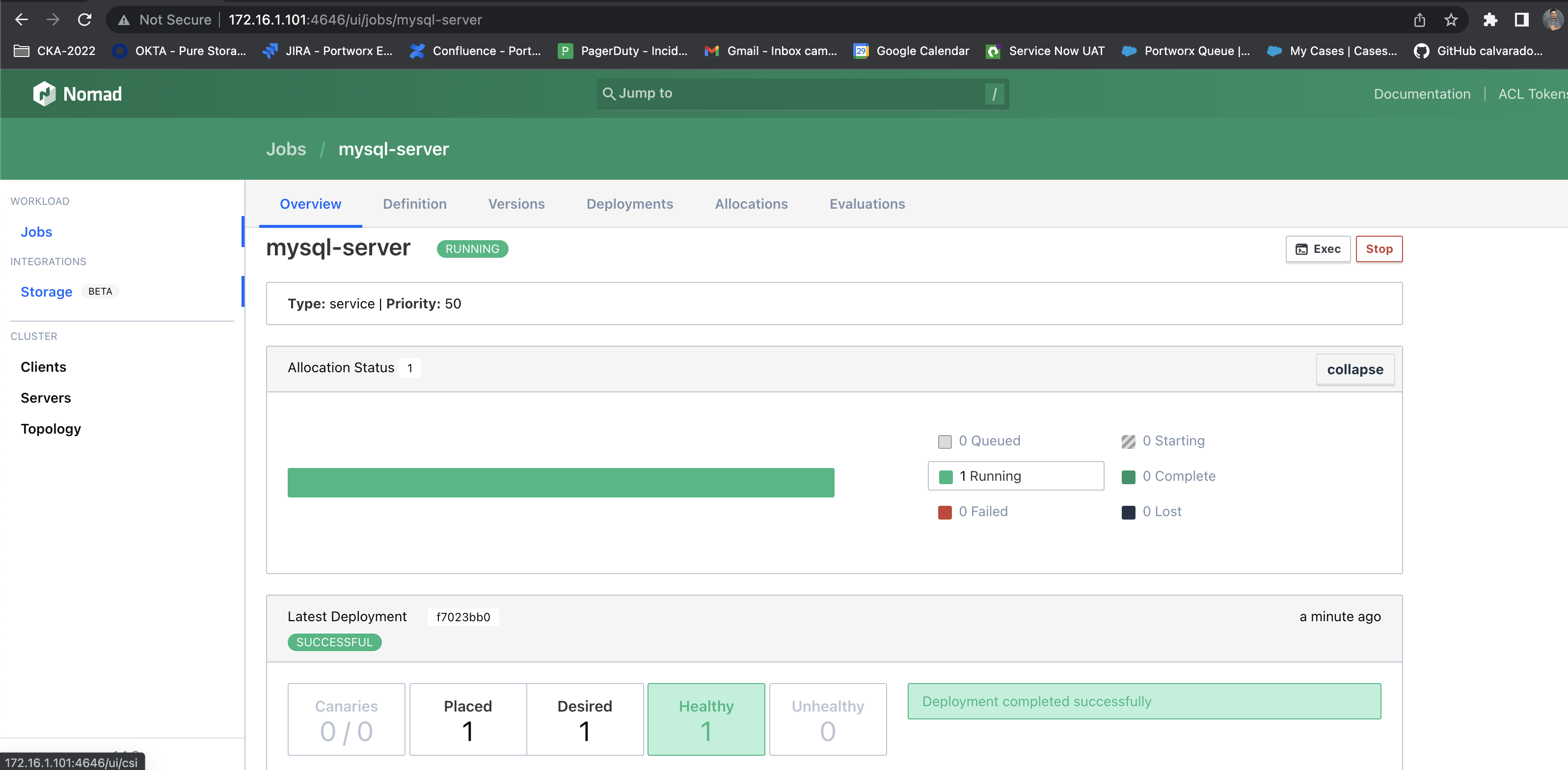
Task: Click the SUCCESSFUL deployment badge
Action: coord(334,642)
